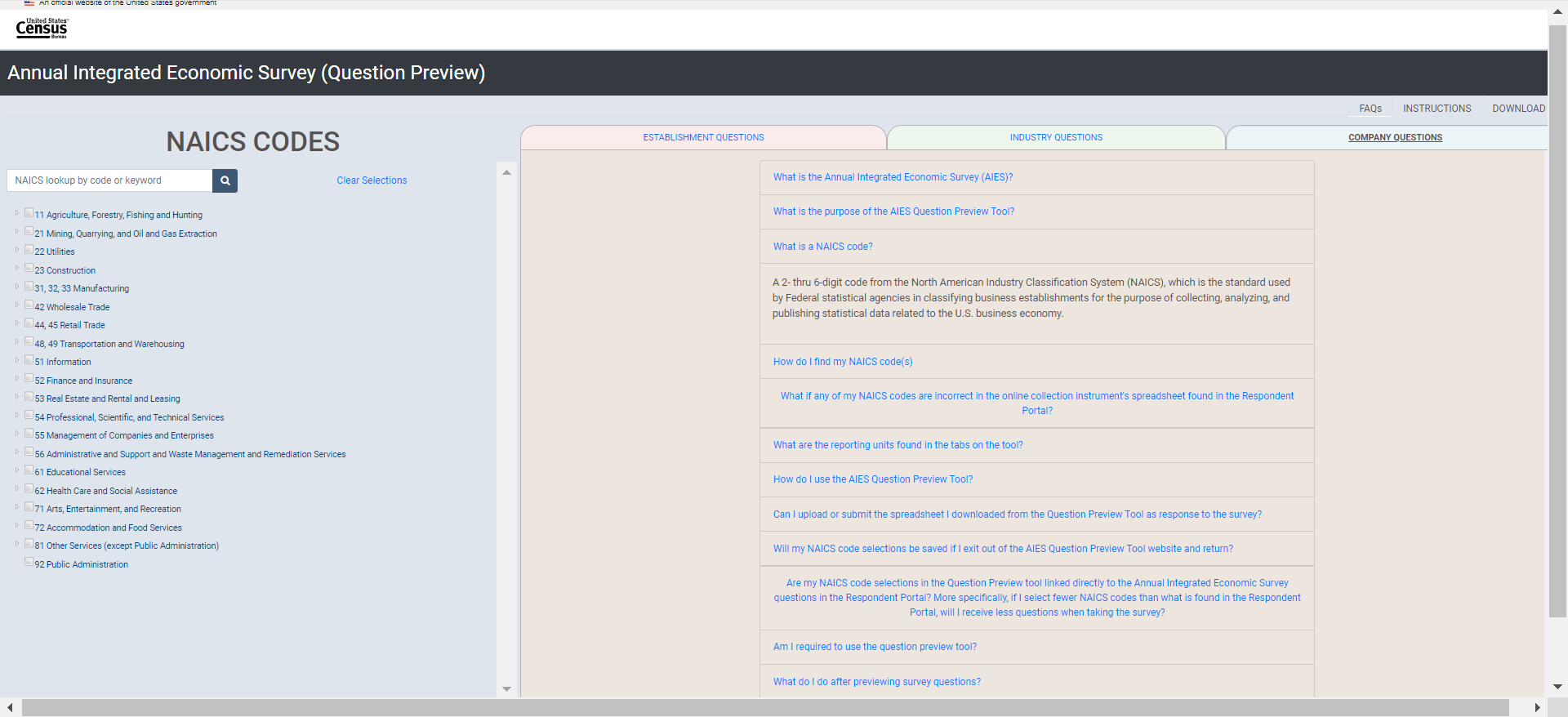This screenshot has height=717, width=1568.
Task: Tick the 51 Information checkbox
Action: tap(29, 360)
